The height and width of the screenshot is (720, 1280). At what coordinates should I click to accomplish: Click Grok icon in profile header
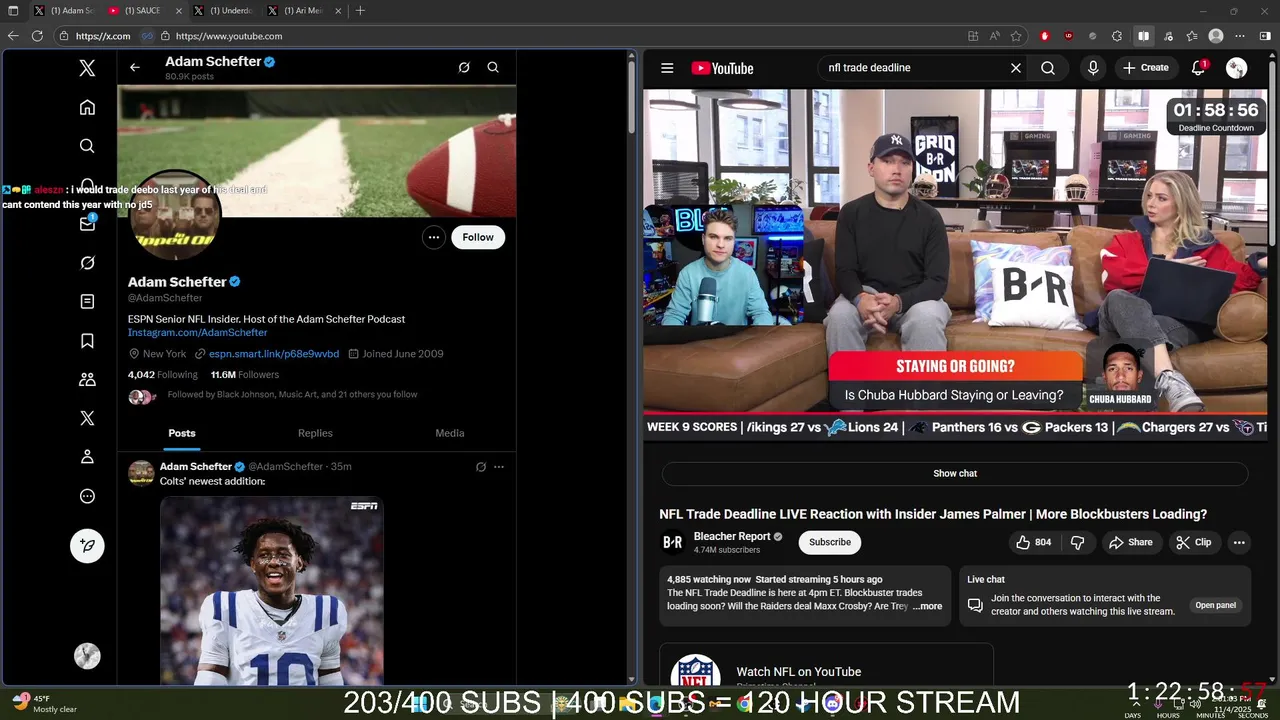pyautogui.click(x=464, y=67)
